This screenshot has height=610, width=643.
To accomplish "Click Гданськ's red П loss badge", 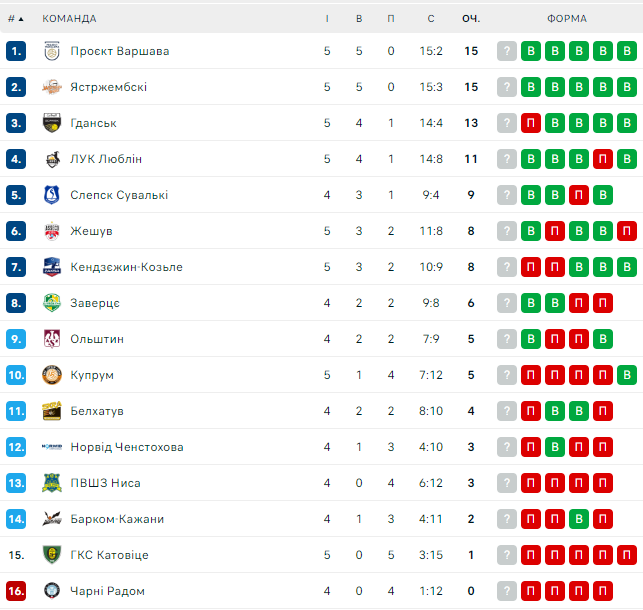I will click(531, 123).
